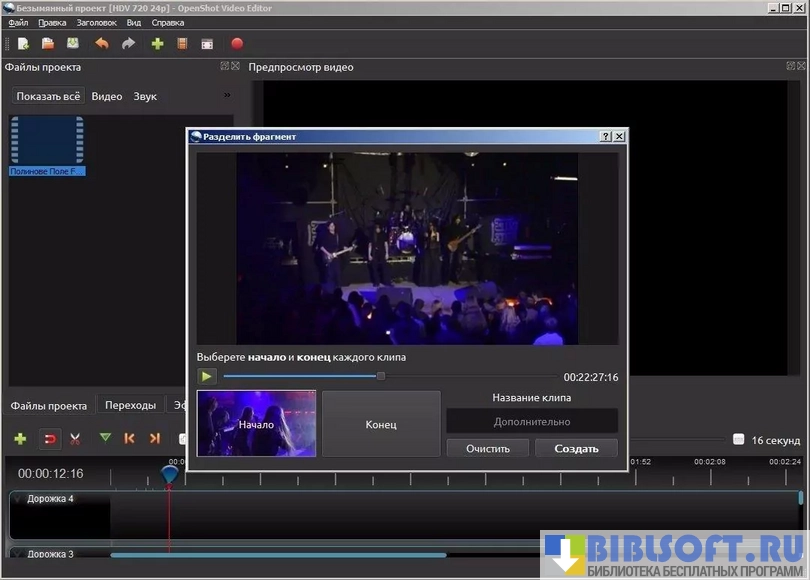Image resolution: width=810 pixels, height=580 pixels.
Task: Click the green plus Import Files icon
Action: click(157, 44)
